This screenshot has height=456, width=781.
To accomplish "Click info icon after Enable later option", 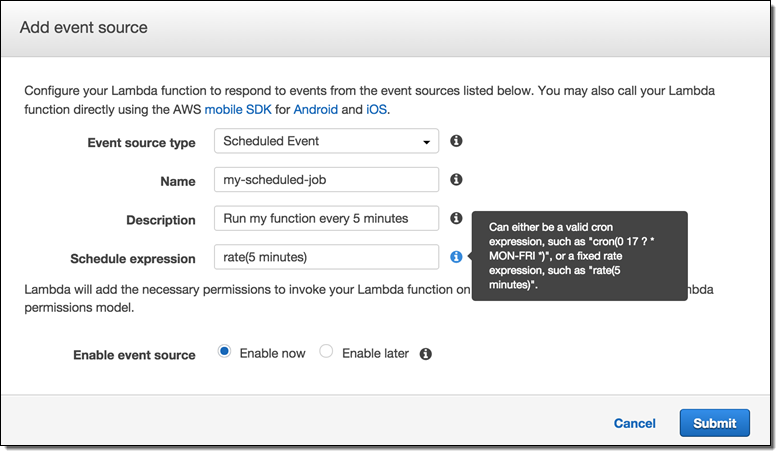I will click(x=426, y=354).
